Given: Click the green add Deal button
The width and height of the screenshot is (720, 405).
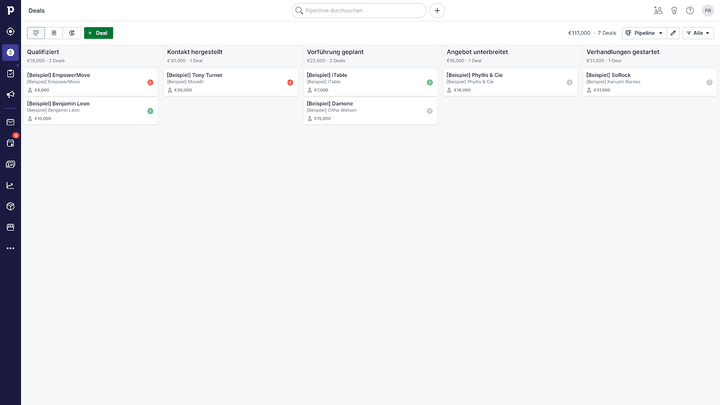Looking at the screenshot, I should pyautogui.click(x=98, y=33).
